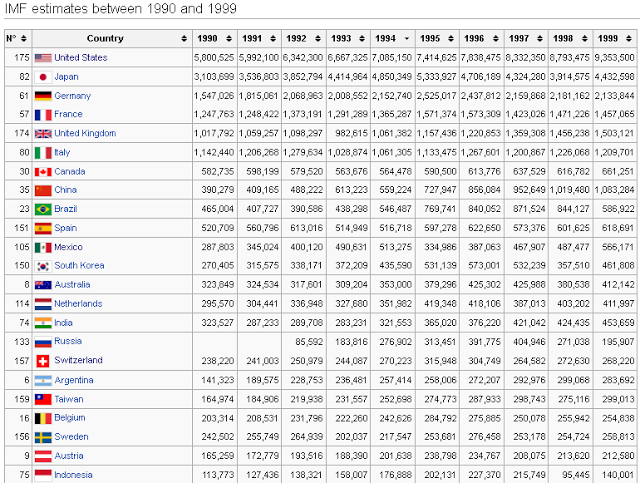The height and width of the screenshot is (483, 640).
Task: Open the Italy link
Action: 62,152
